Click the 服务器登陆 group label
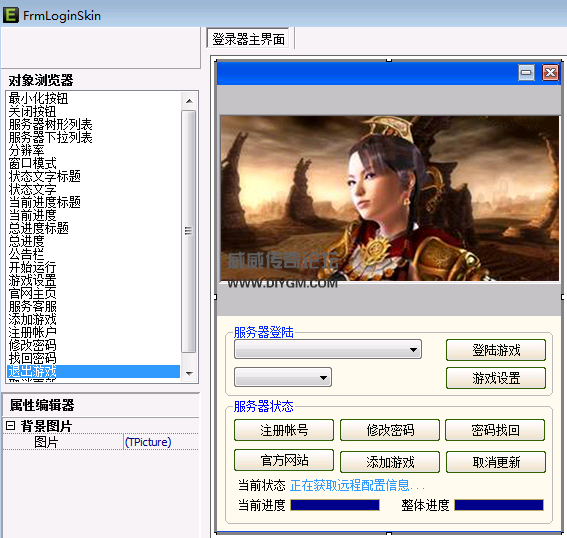The height and width of the screenshot is (538, 567). coord(263,332)
